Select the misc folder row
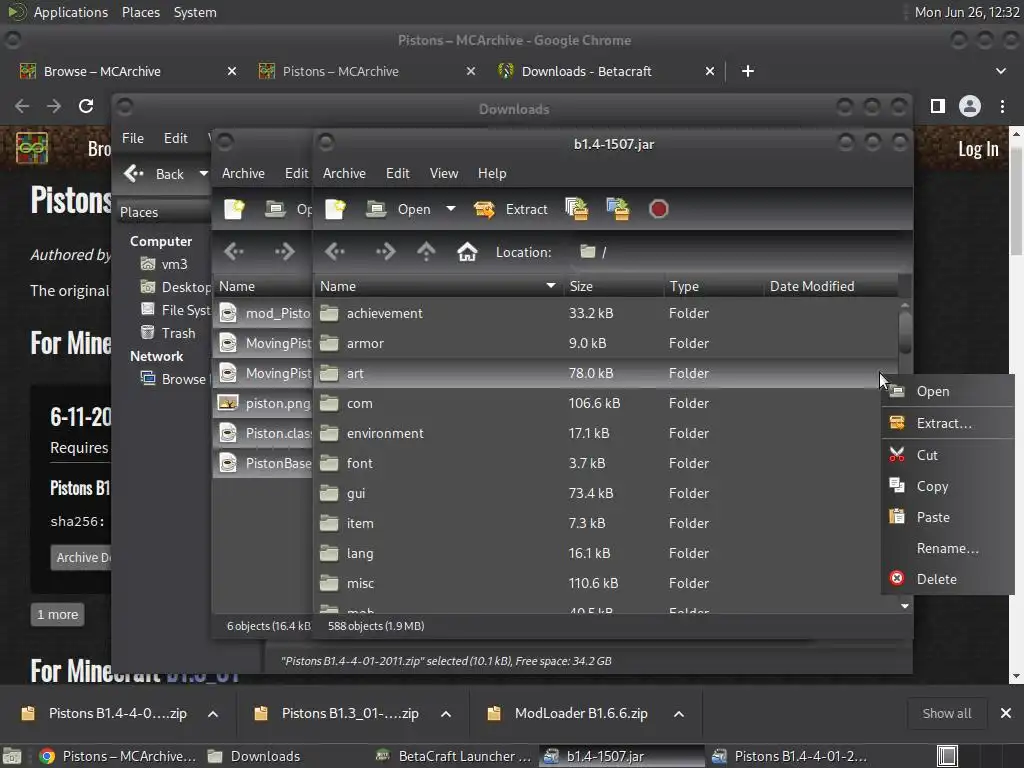Viewport: 1024px width, 768px height. [606, 583]
